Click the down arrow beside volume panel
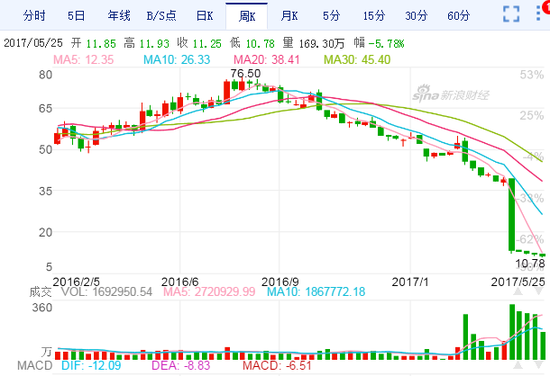The width and height of the screenshot is (550, 376). click(539, 291)
